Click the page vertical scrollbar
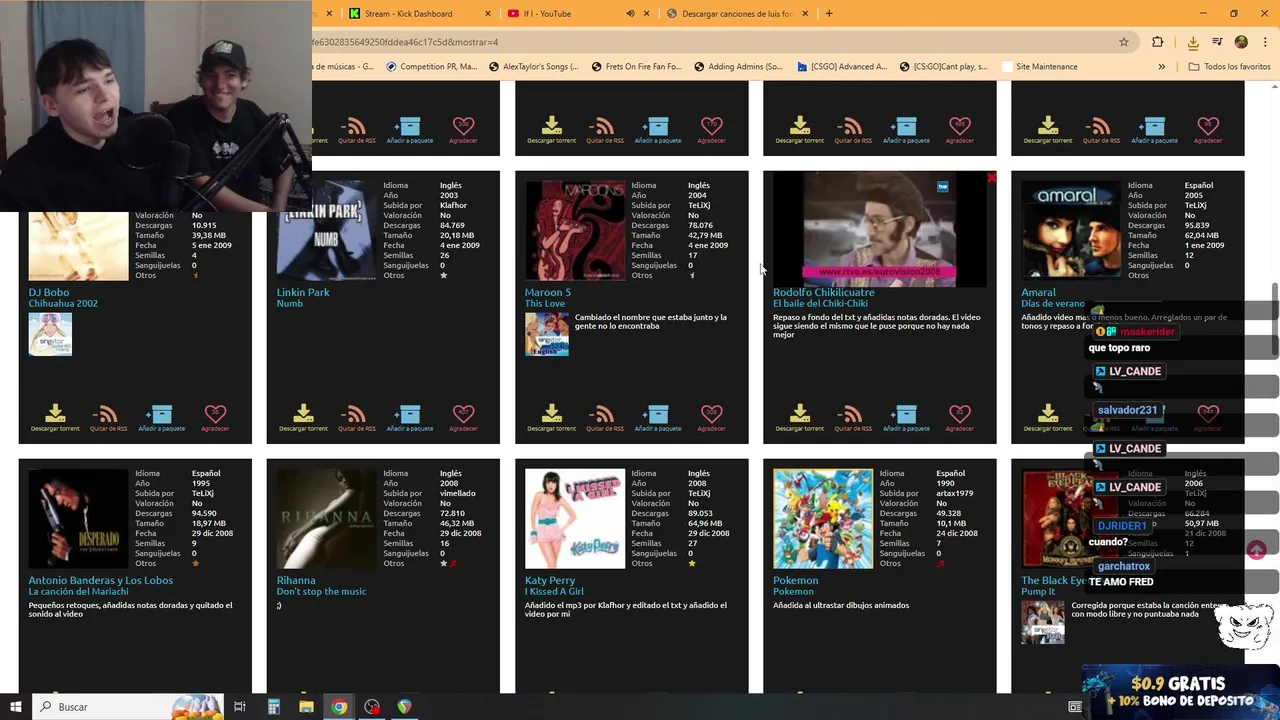 1274,320
